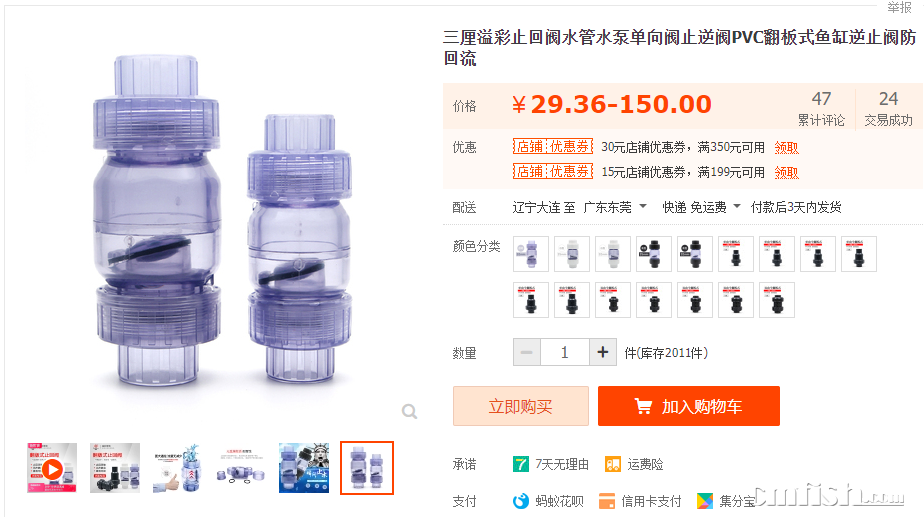The width and height of the screenshot is (924, 517).
Task: Click the 7天无理由 green icon
Action: 520,464
